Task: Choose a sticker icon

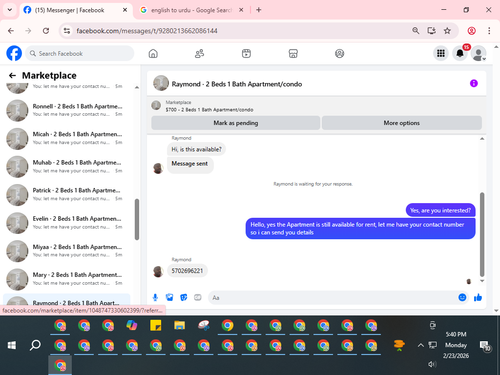Action: point(183,297)
